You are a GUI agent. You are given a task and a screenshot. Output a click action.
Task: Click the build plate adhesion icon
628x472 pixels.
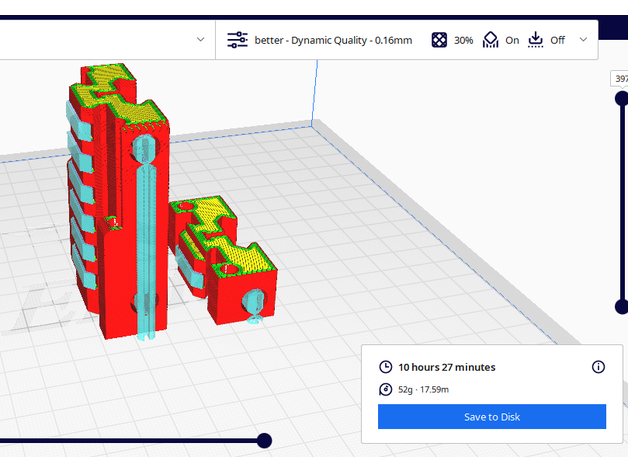535,40
